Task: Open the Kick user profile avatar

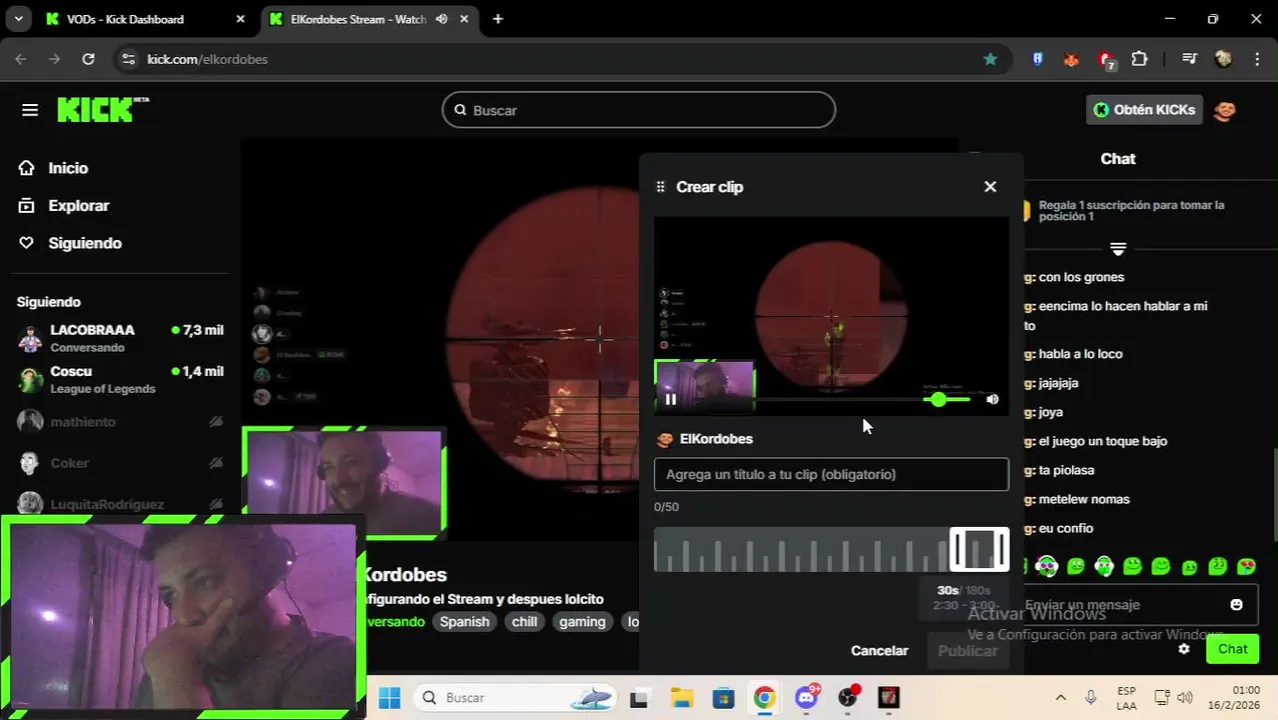Action: pos(1225,110)
